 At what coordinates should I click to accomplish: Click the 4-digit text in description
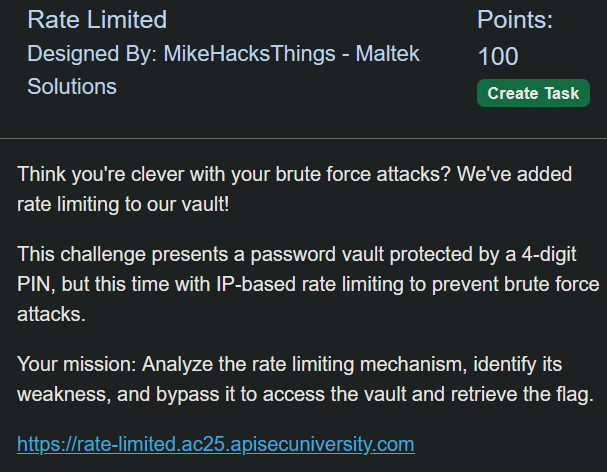click(549, 255)
